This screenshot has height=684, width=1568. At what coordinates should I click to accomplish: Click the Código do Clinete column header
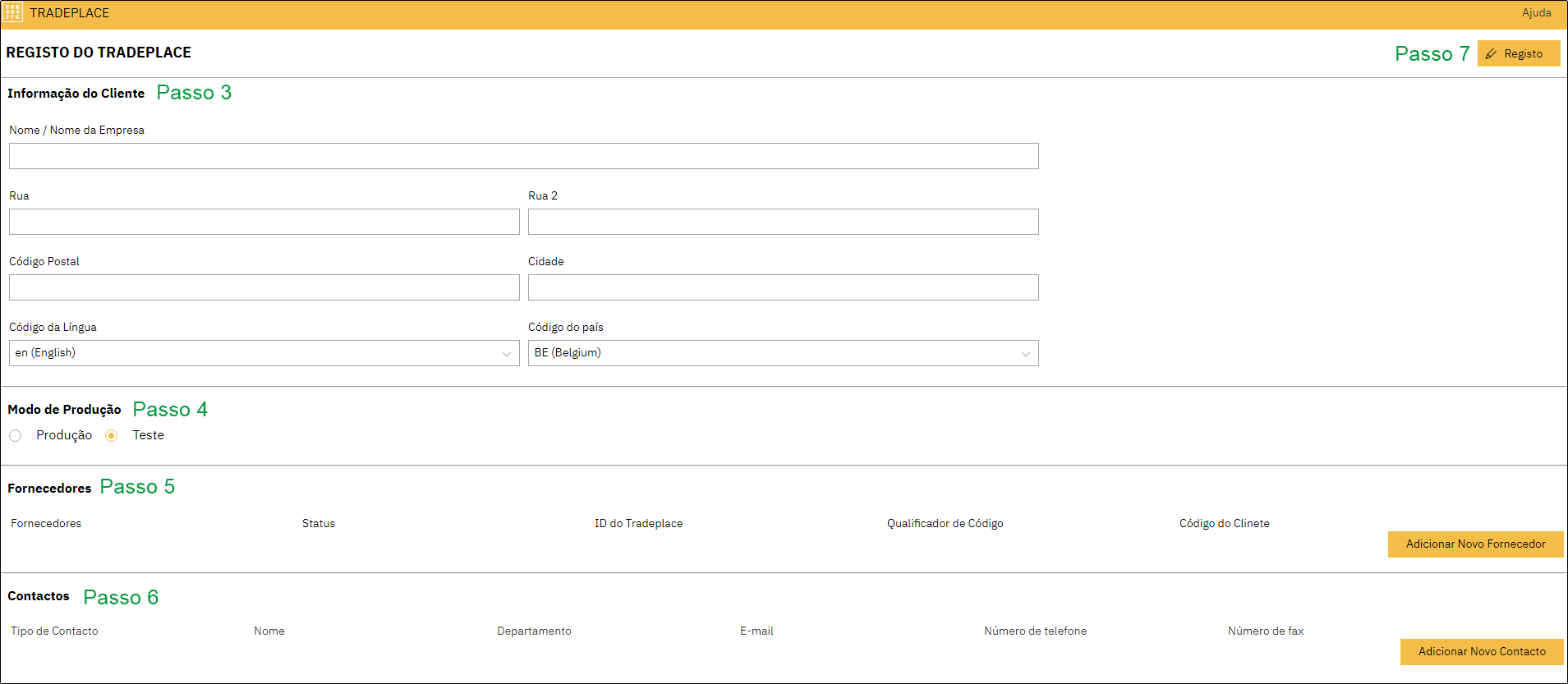(1224, 523)
